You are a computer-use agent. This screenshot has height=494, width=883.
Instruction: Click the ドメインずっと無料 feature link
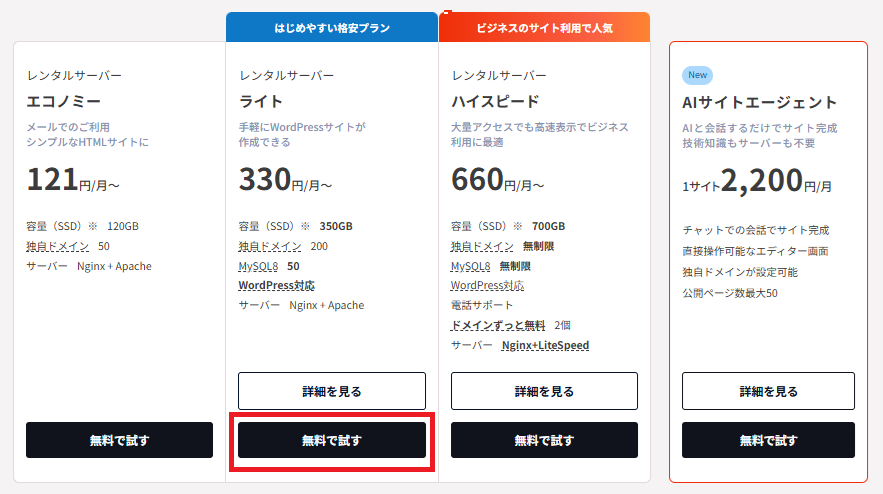(497, 325)
